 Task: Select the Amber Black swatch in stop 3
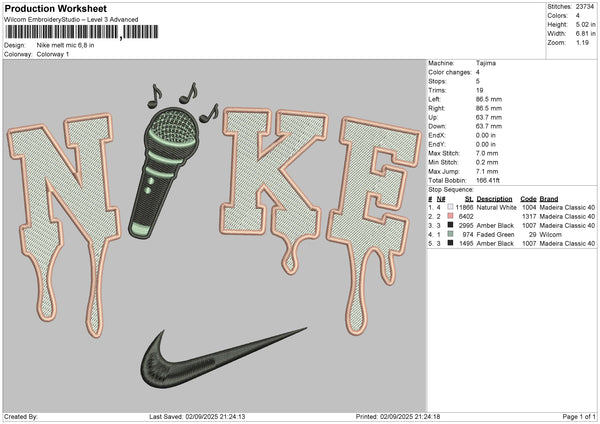(x=452, y=225)
